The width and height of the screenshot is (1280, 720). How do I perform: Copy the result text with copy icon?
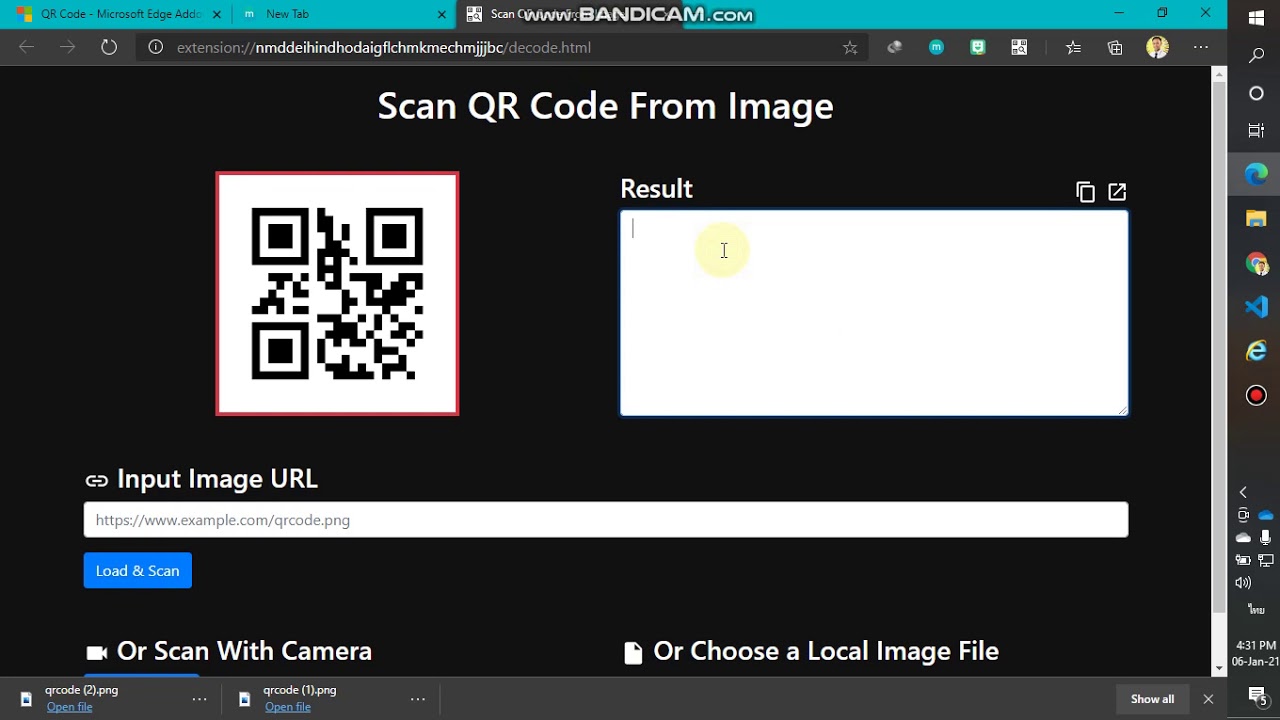[1085, 192]
